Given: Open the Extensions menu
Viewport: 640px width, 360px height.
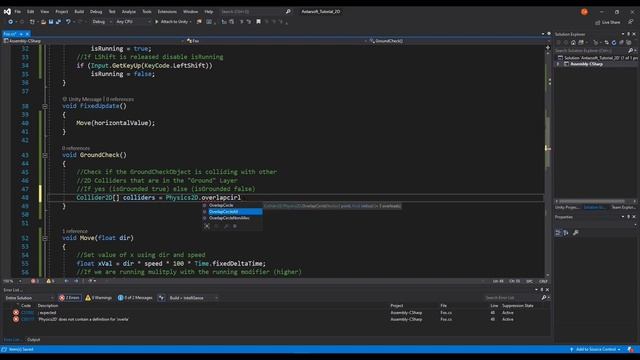Looking at the screenshot, I should click(x=167, y=12).
